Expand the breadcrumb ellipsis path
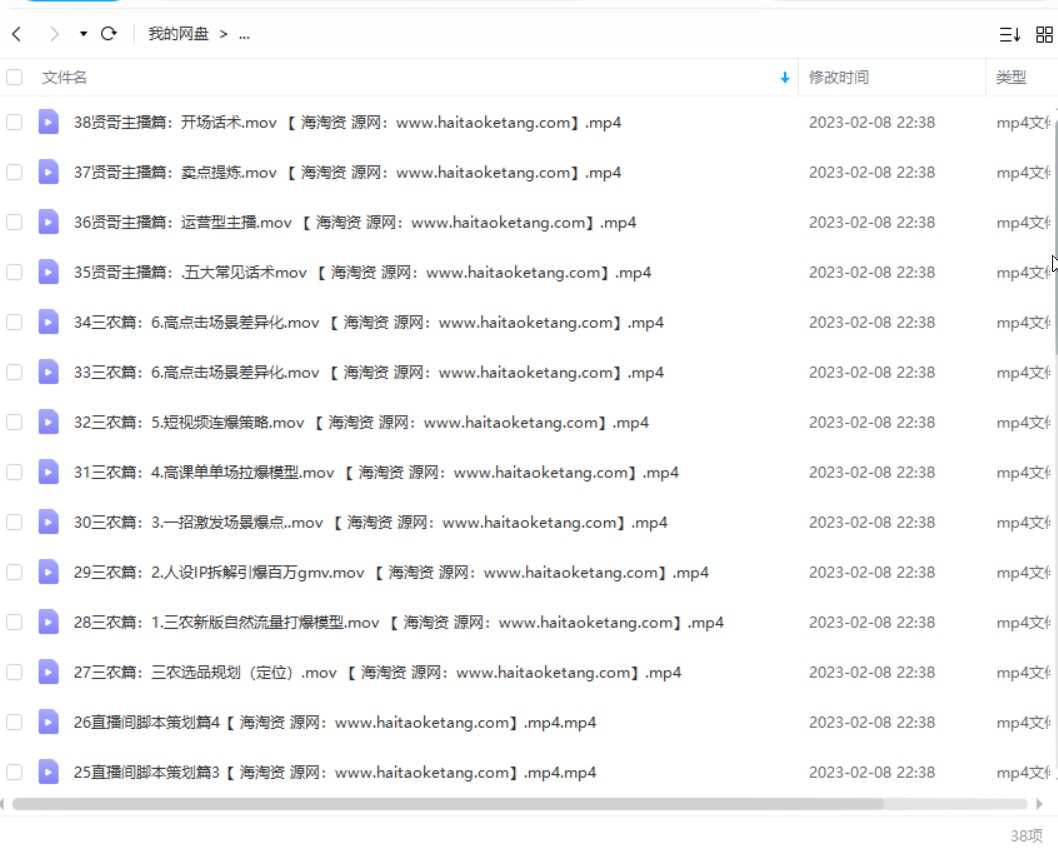 244,34
